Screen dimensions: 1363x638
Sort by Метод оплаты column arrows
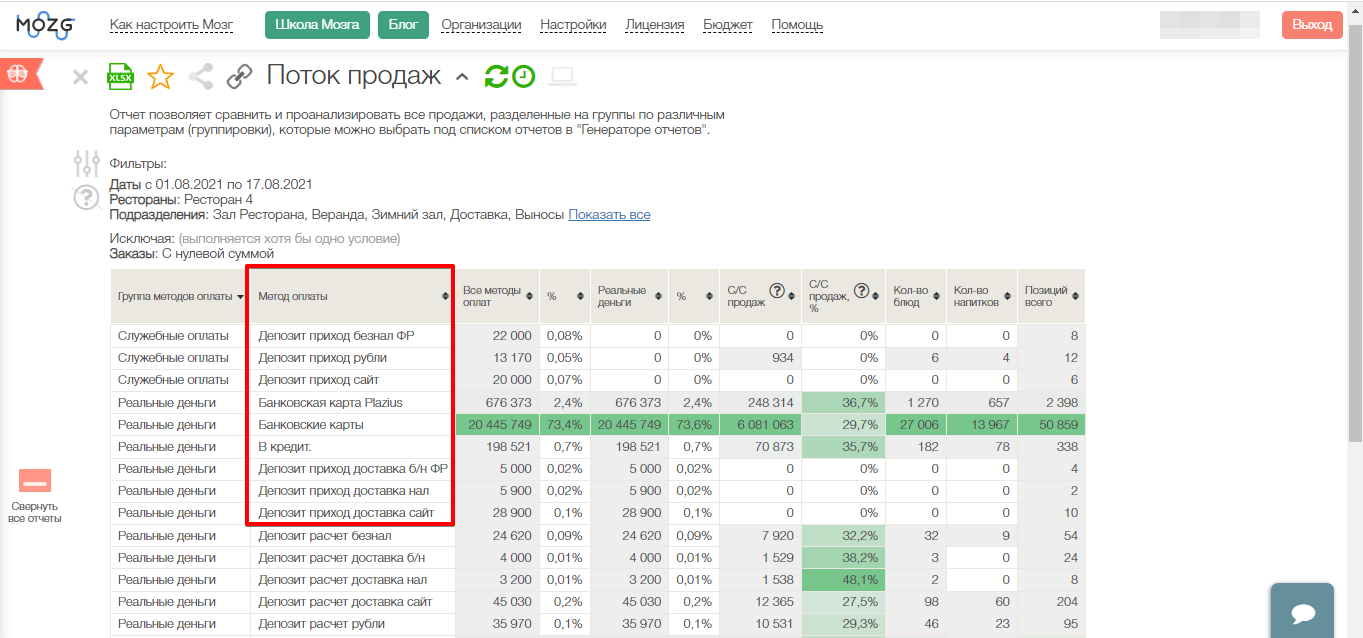445,297
